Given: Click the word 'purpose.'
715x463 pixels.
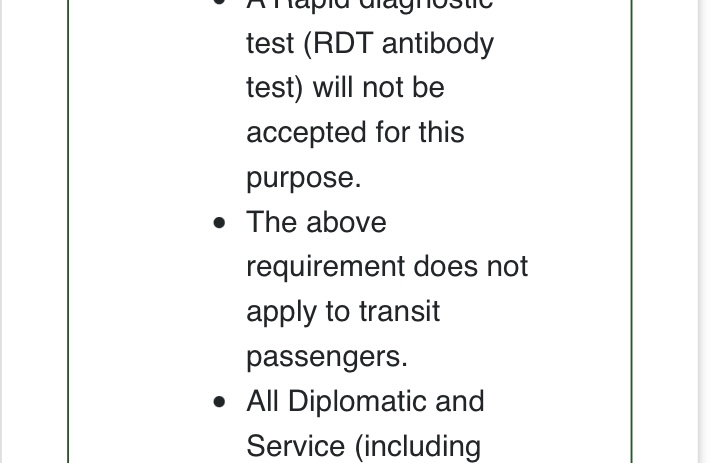Looking at the screenshot, I should (304, 178).
